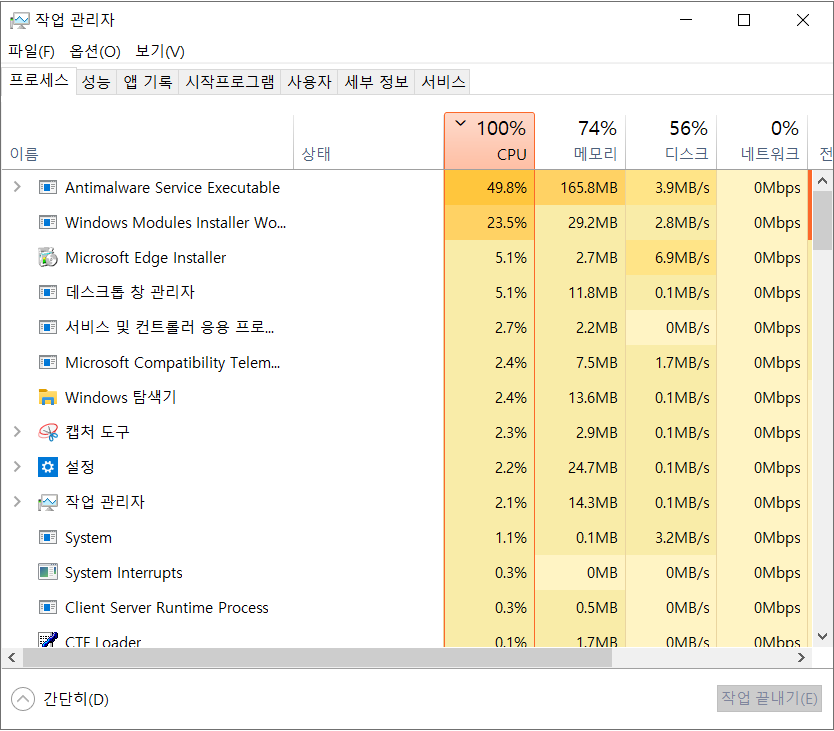
Task: Open the 파일(F) menu
Action: pos(31,51)
